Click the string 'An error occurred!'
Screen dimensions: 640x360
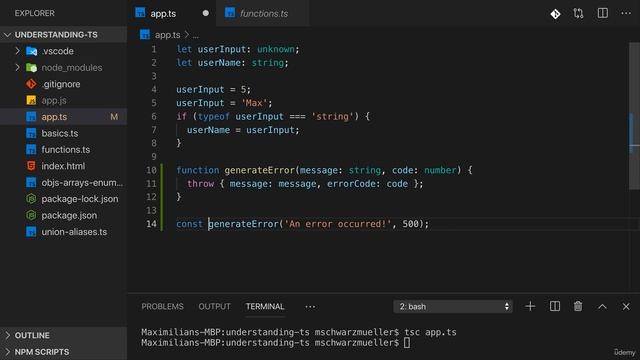pos(338,224)
